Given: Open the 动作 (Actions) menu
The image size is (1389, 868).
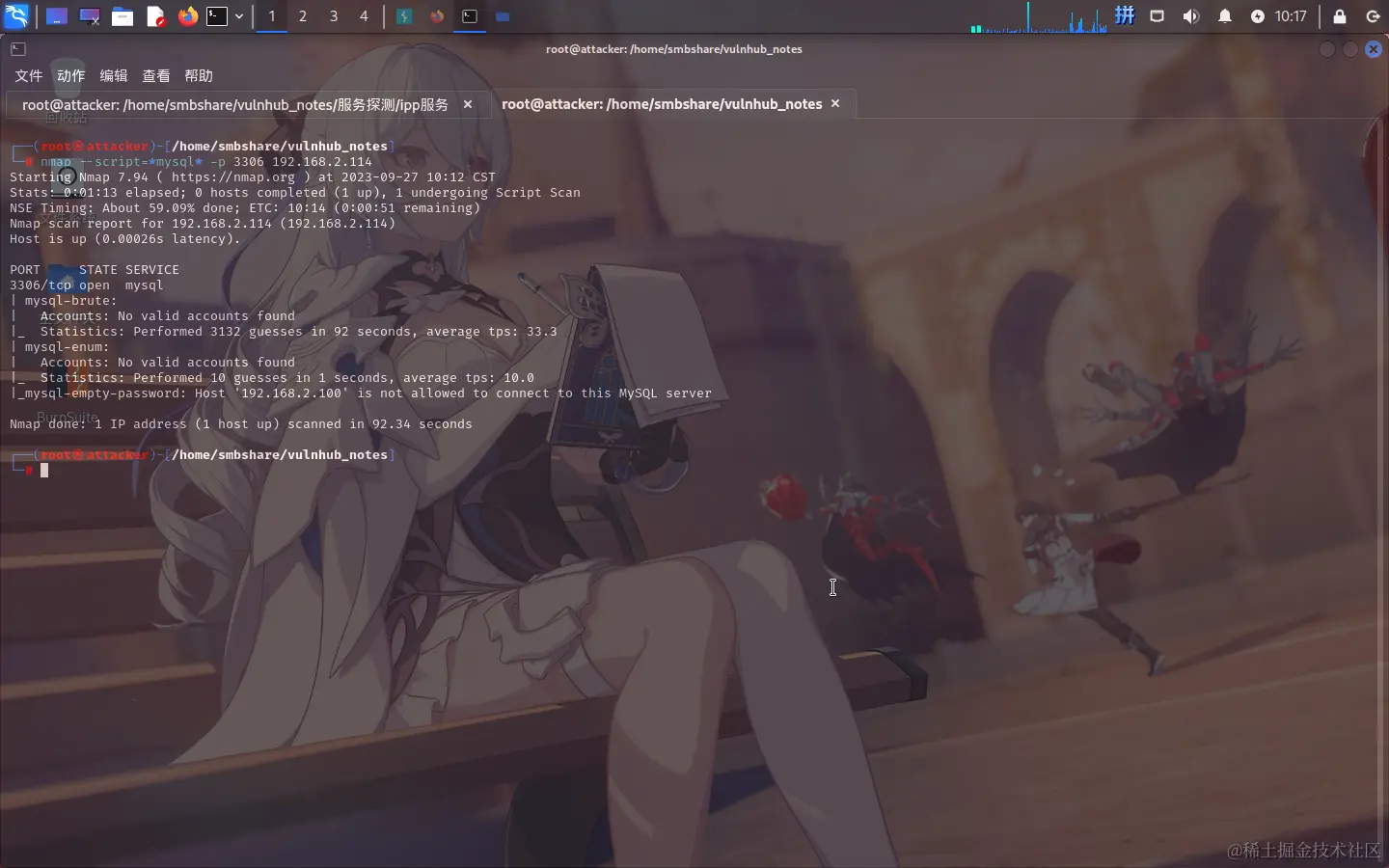Looking at the screenshot, I should click(x=71, y=75).
